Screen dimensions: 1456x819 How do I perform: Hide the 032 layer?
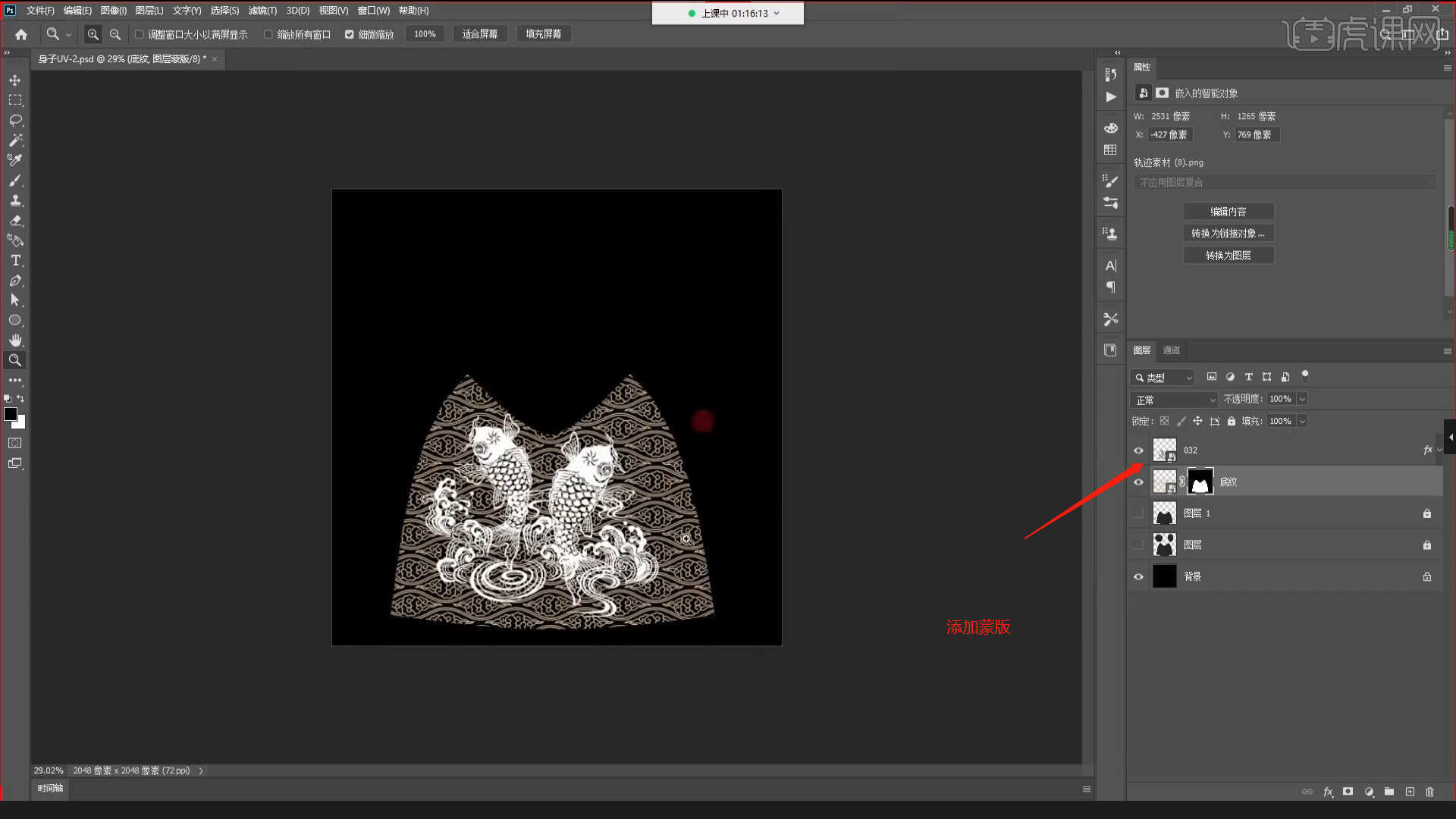pos(1138,450)
